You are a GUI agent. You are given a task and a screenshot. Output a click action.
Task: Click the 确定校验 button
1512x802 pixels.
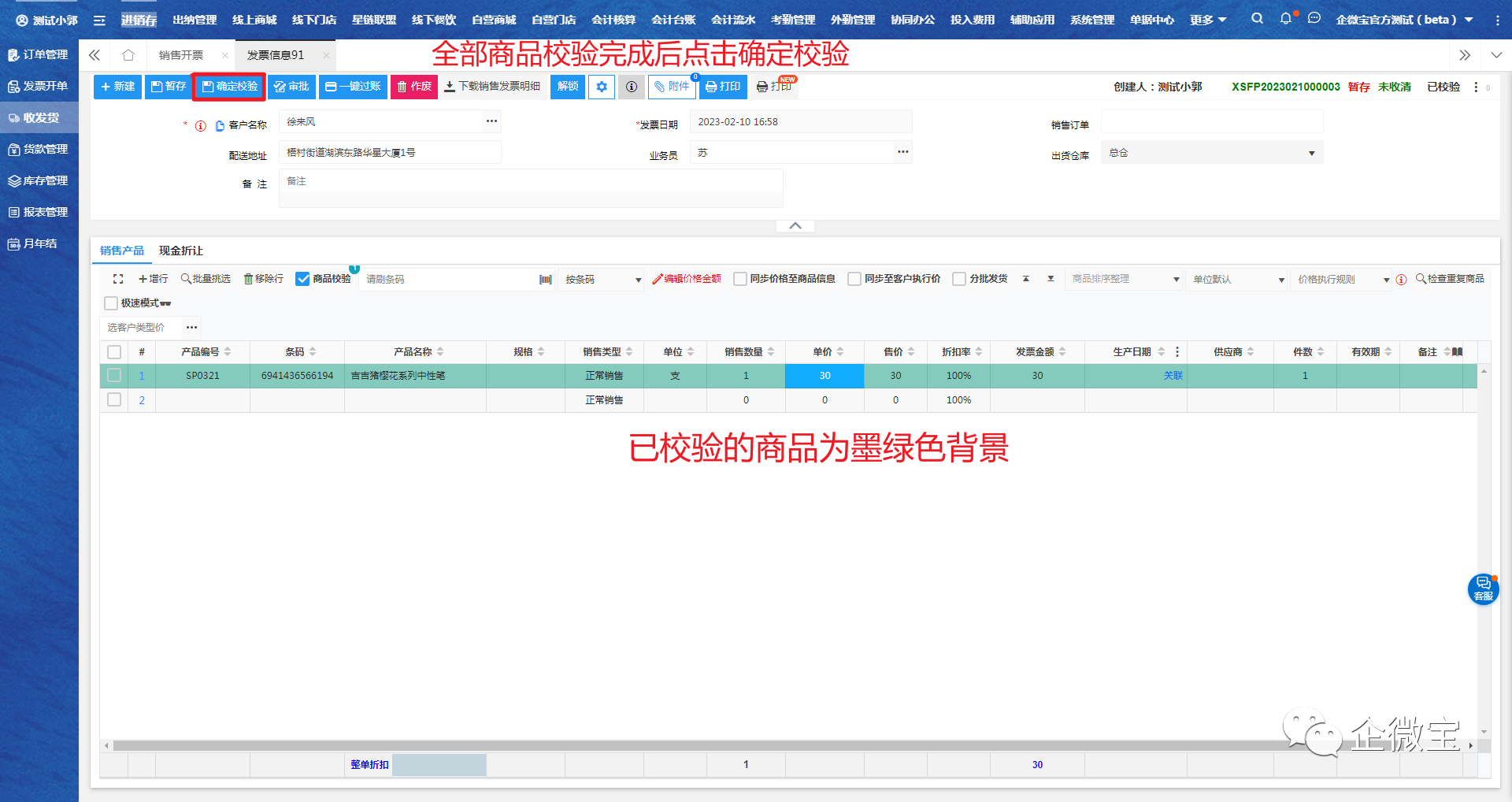(229, 87)
